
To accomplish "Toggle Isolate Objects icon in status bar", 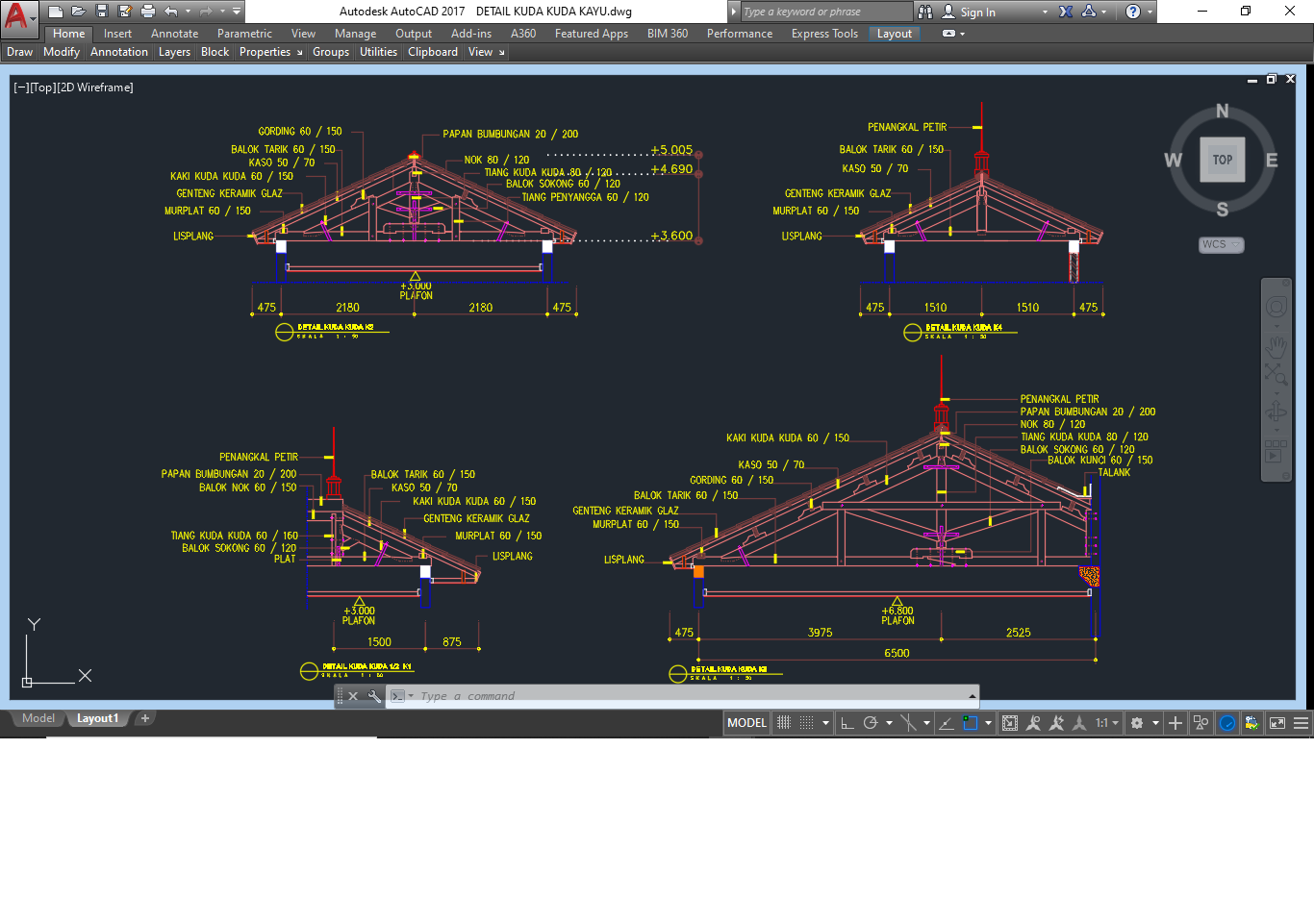I will 1200,723.
